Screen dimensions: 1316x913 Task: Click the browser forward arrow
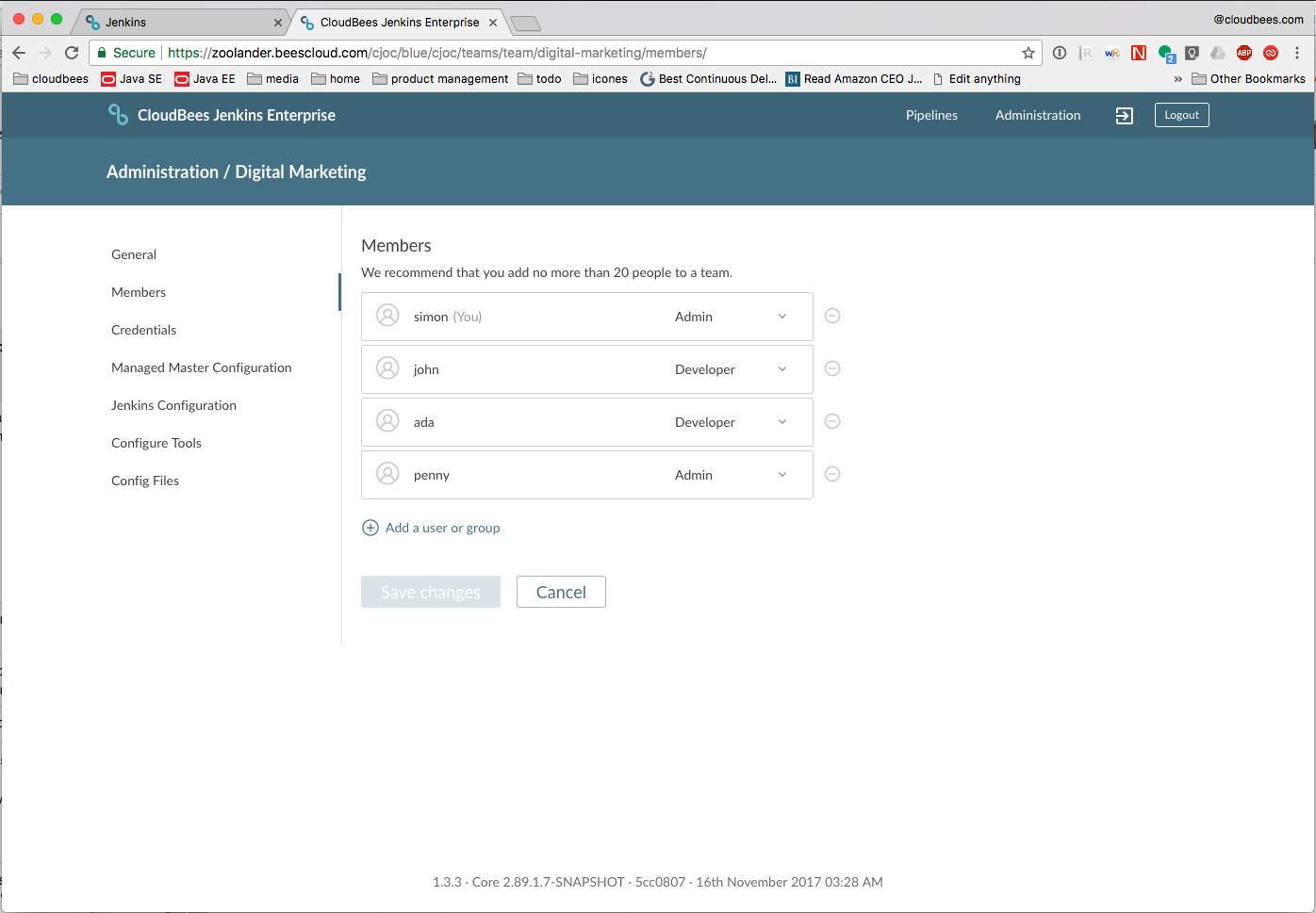click(x=45, y=53)
